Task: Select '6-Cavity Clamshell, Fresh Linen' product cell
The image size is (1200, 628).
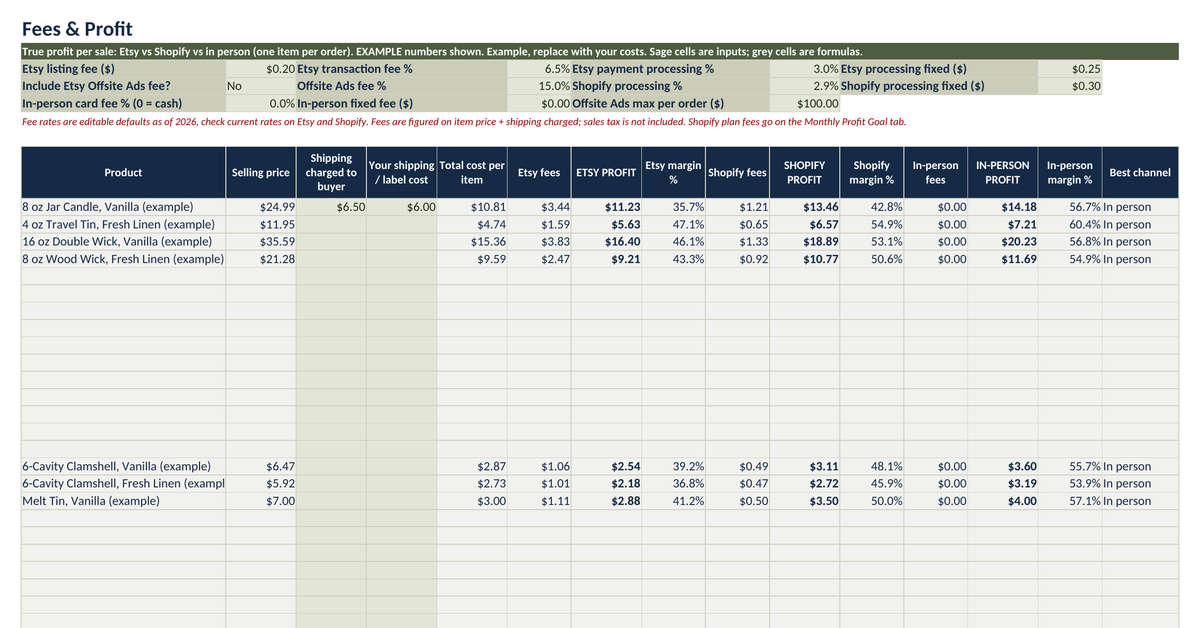Action: [123, 483]
